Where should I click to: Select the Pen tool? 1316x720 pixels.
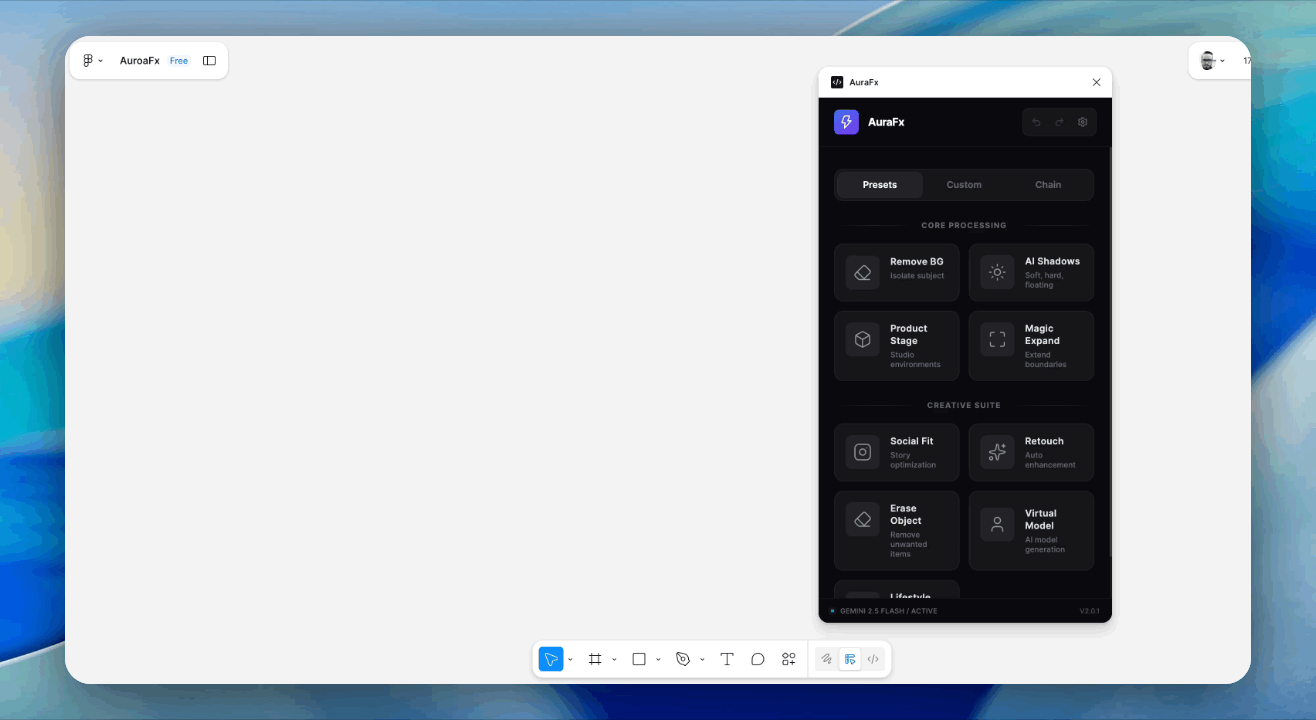(683, 659)
